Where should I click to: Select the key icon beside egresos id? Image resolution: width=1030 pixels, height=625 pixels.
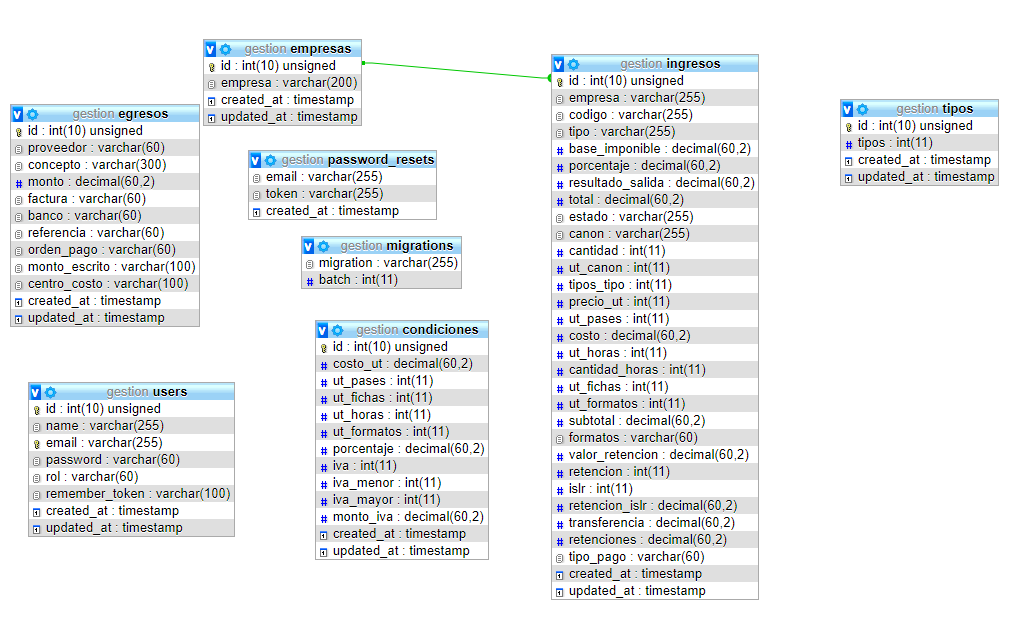point(18,132)
